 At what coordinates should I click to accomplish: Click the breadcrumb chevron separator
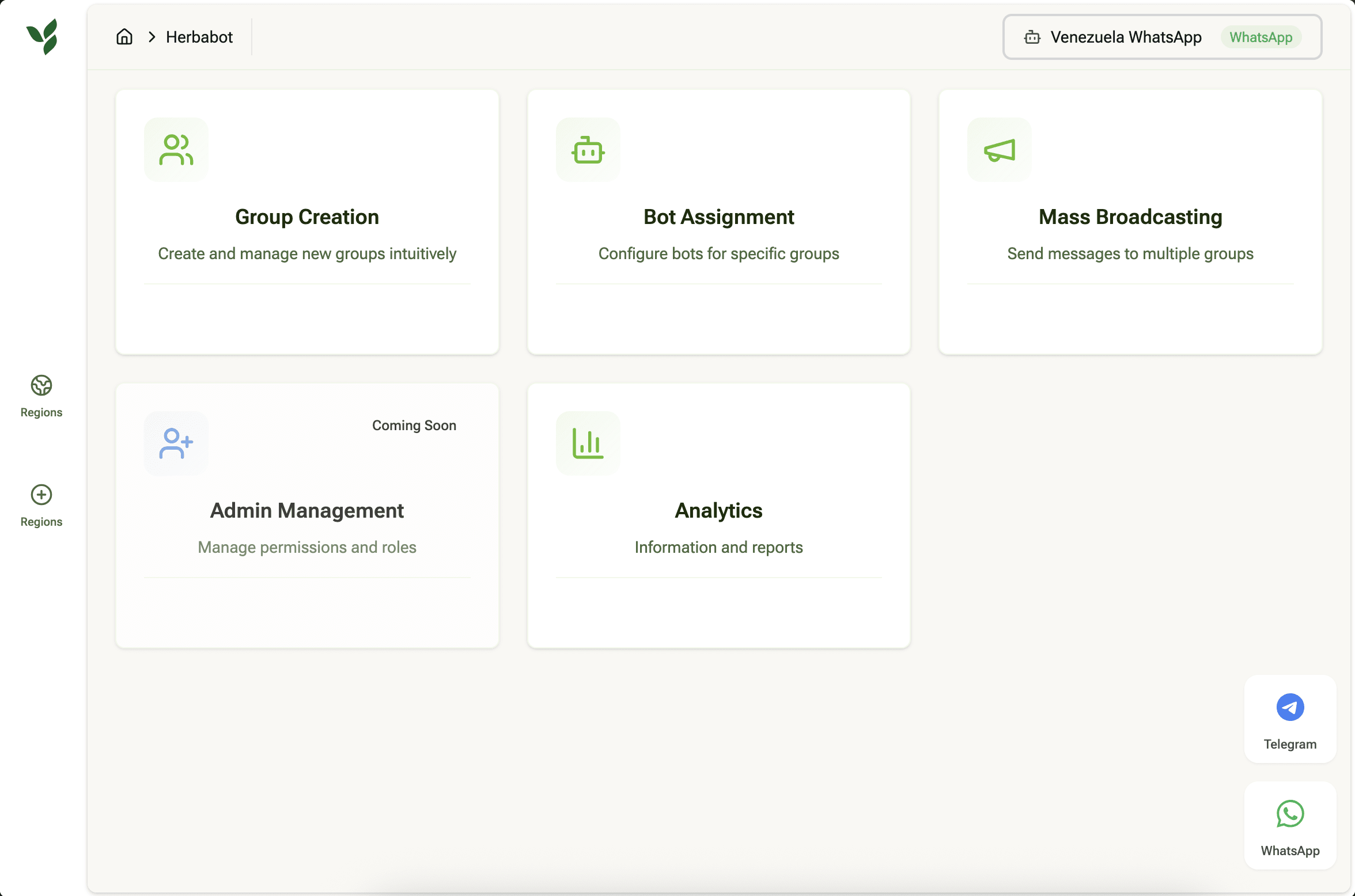(152, 37)
